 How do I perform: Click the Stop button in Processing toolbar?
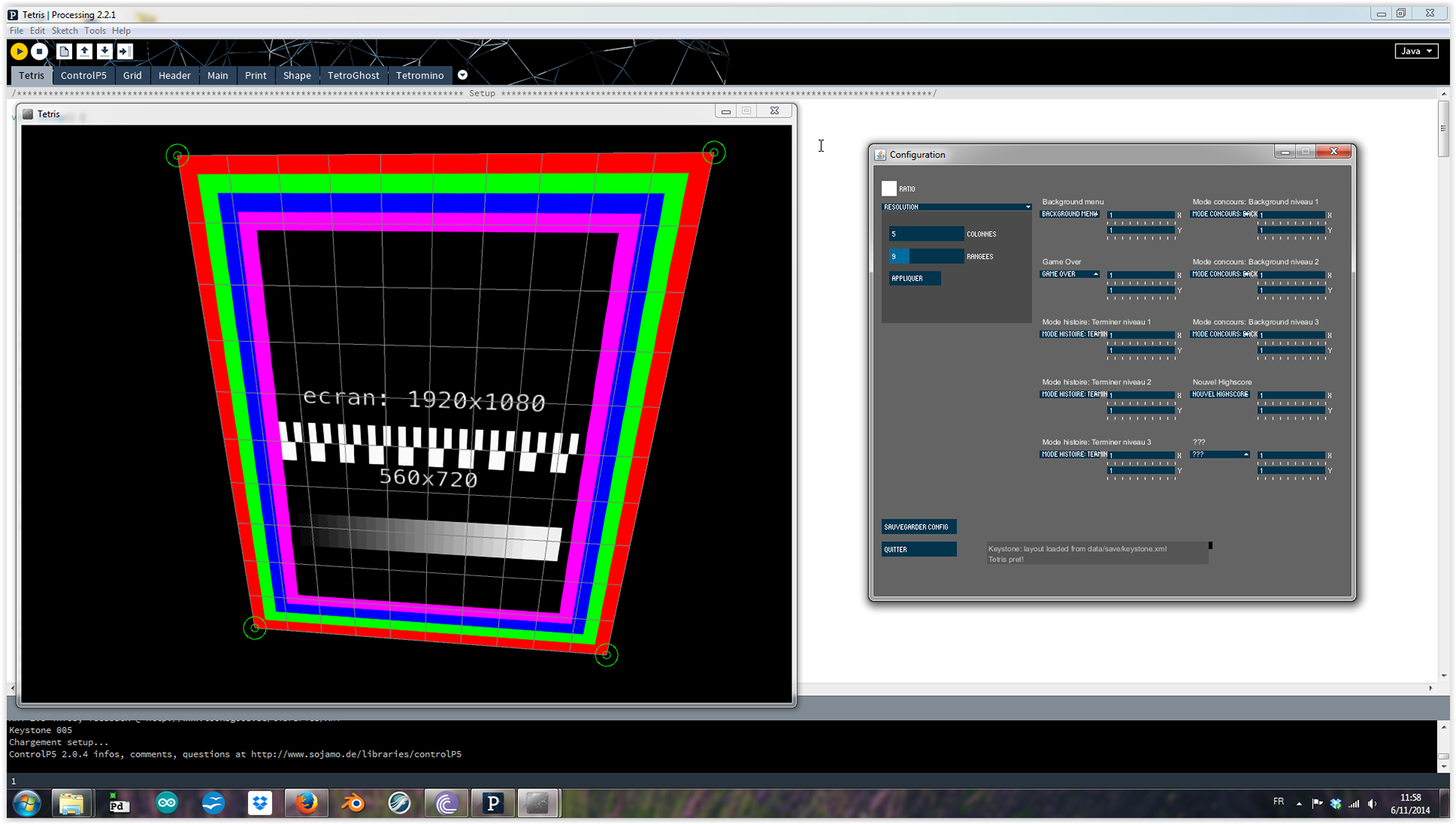click(x=40, y=51)
